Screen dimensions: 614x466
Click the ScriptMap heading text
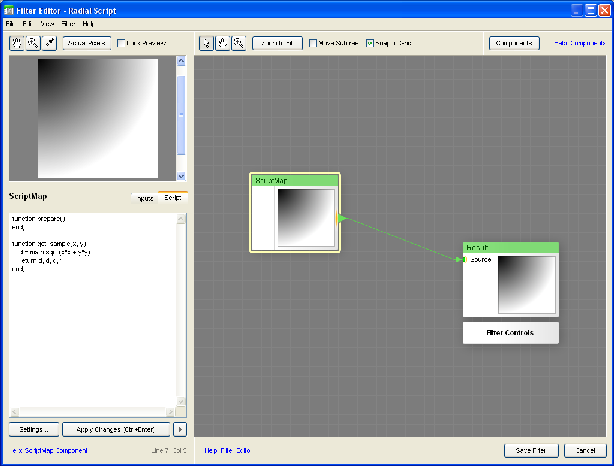[x=28, y=196]
